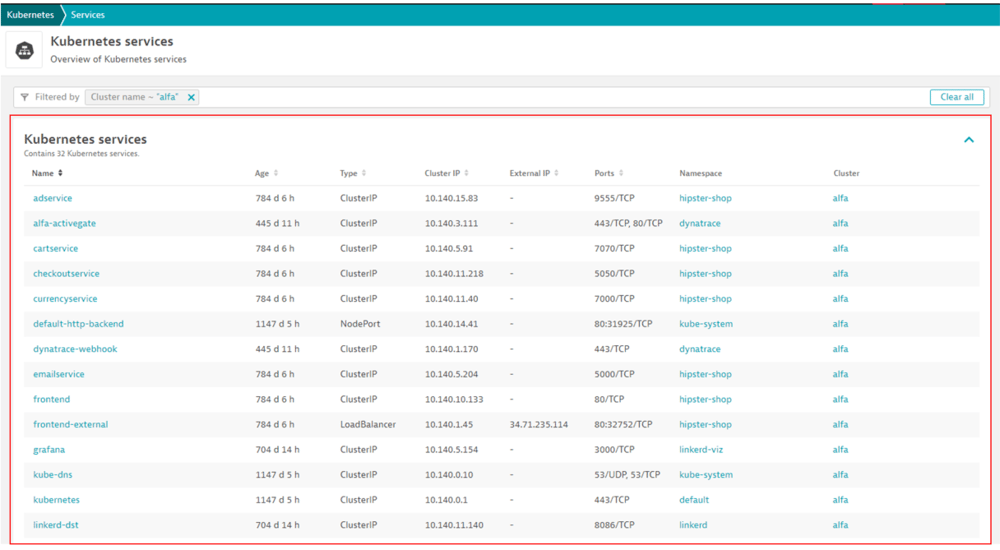
Task: Open the adservice service link
Action: coord(53,198)
